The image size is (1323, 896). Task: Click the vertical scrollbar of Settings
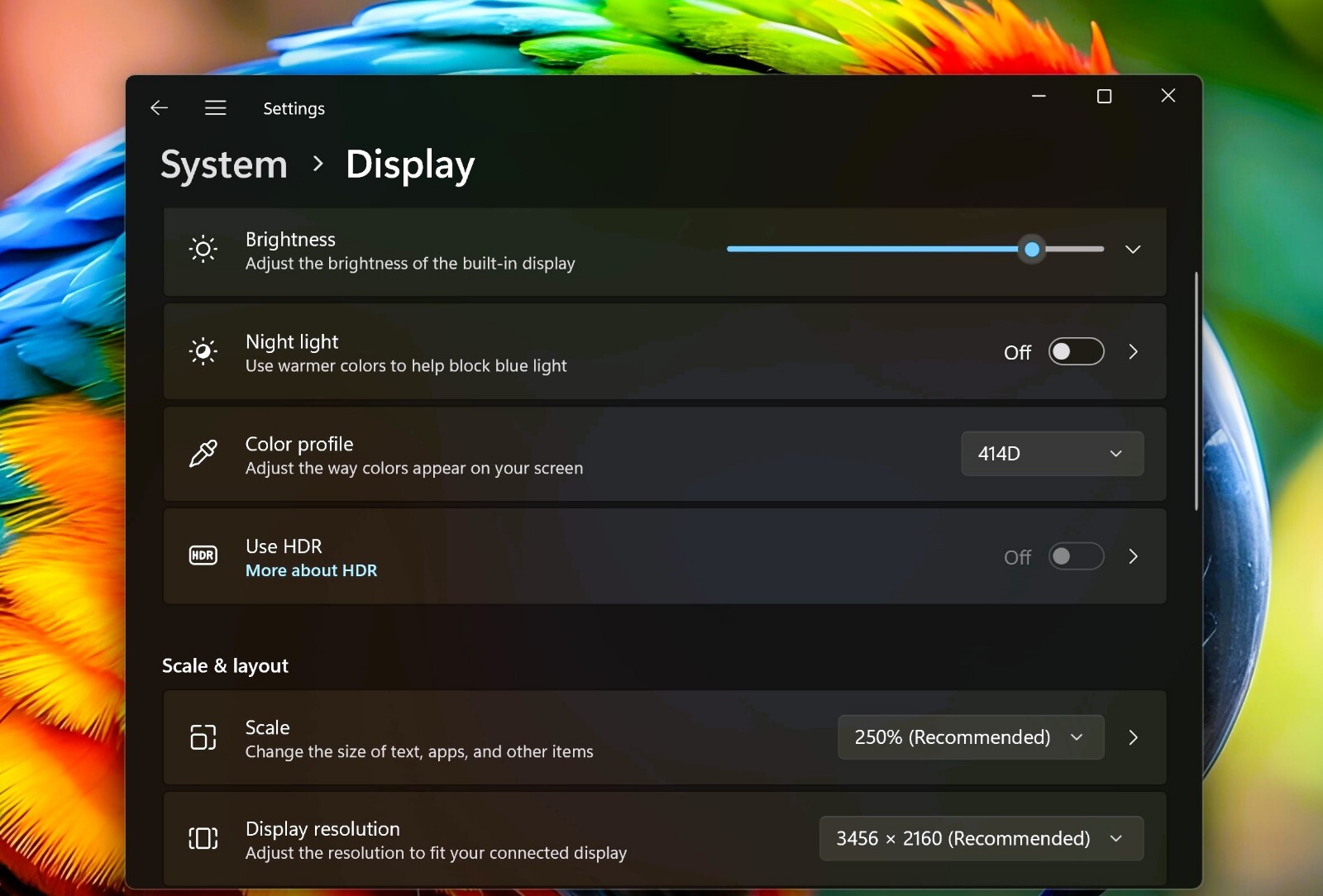pos(1196,390)
